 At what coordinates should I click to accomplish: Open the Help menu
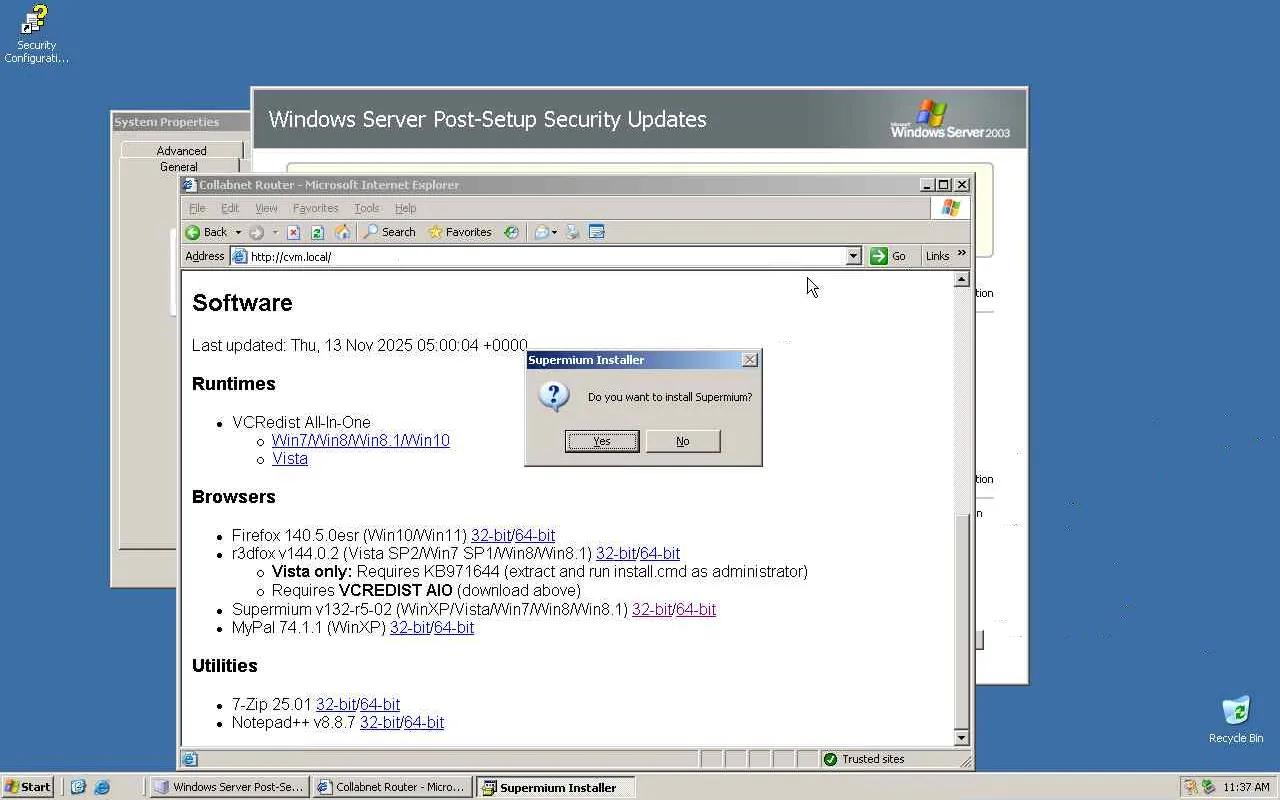coord(405,208)
